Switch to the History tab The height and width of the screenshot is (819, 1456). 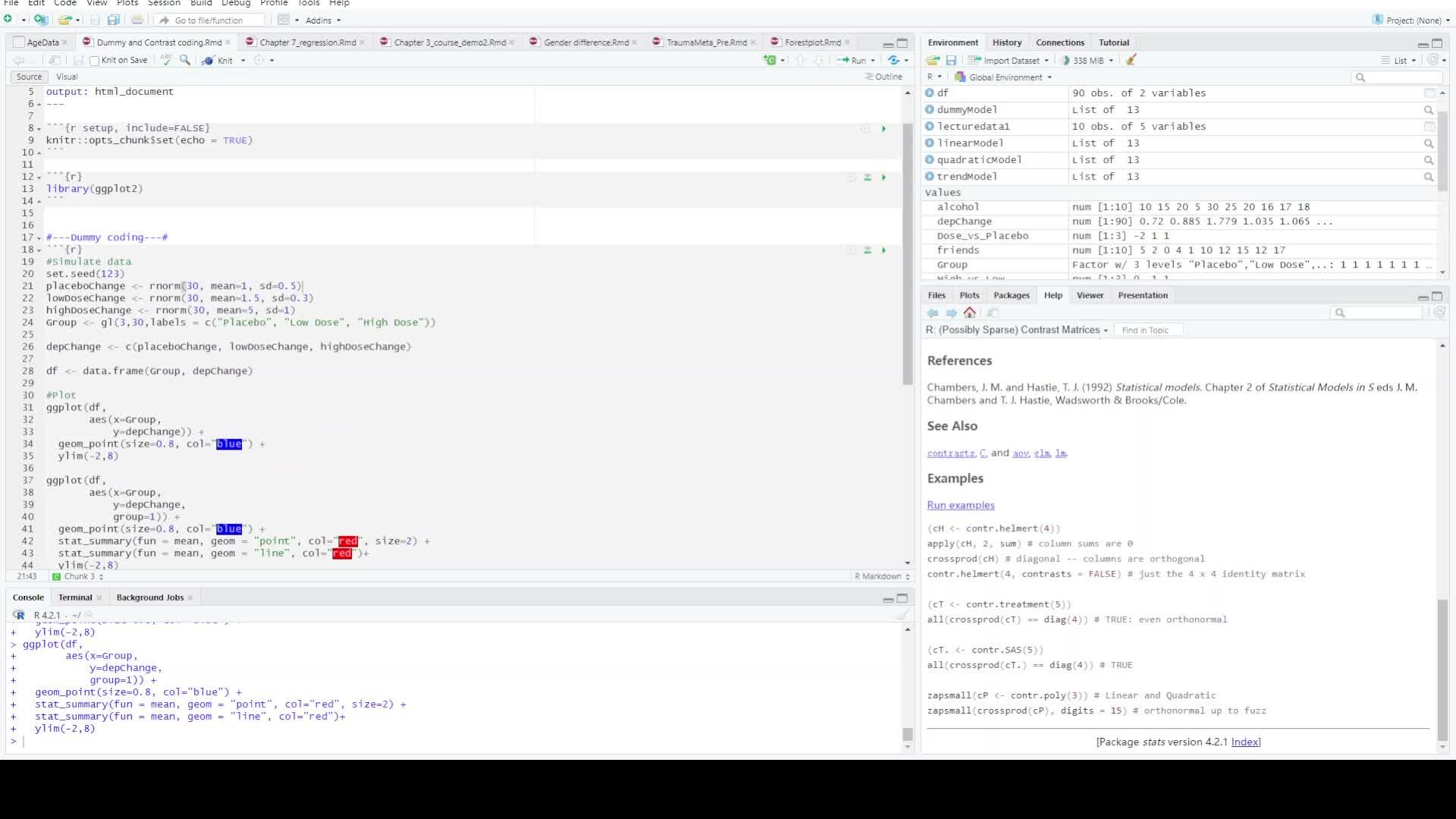tap(1006, 42)
